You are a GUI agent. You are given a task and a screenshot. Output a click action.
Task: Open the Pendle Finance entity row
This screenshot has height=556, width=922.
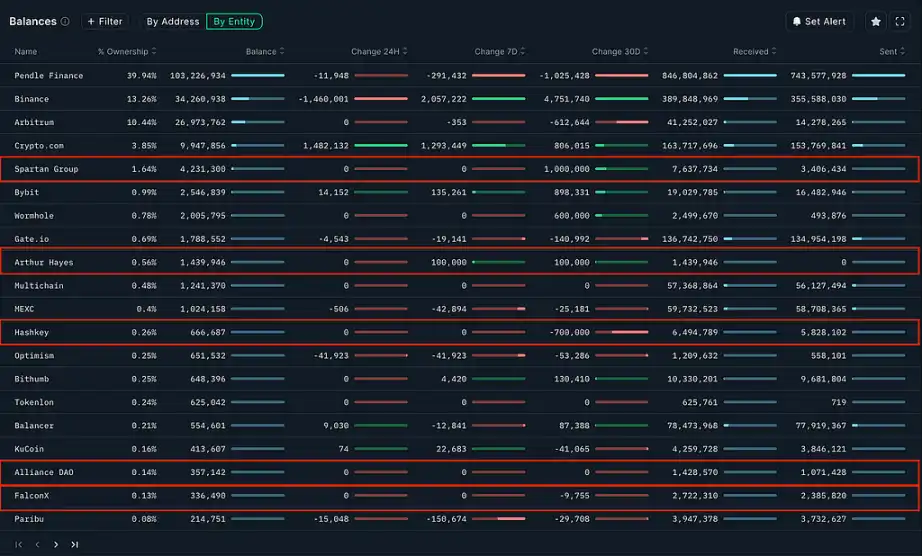pos(49,76)
